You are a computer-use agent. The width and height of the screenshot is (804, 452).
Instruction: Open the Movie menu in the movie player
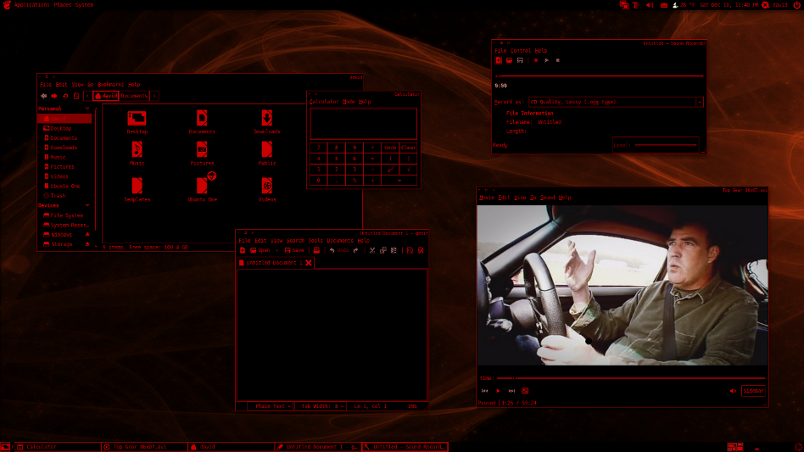point(487,198)
